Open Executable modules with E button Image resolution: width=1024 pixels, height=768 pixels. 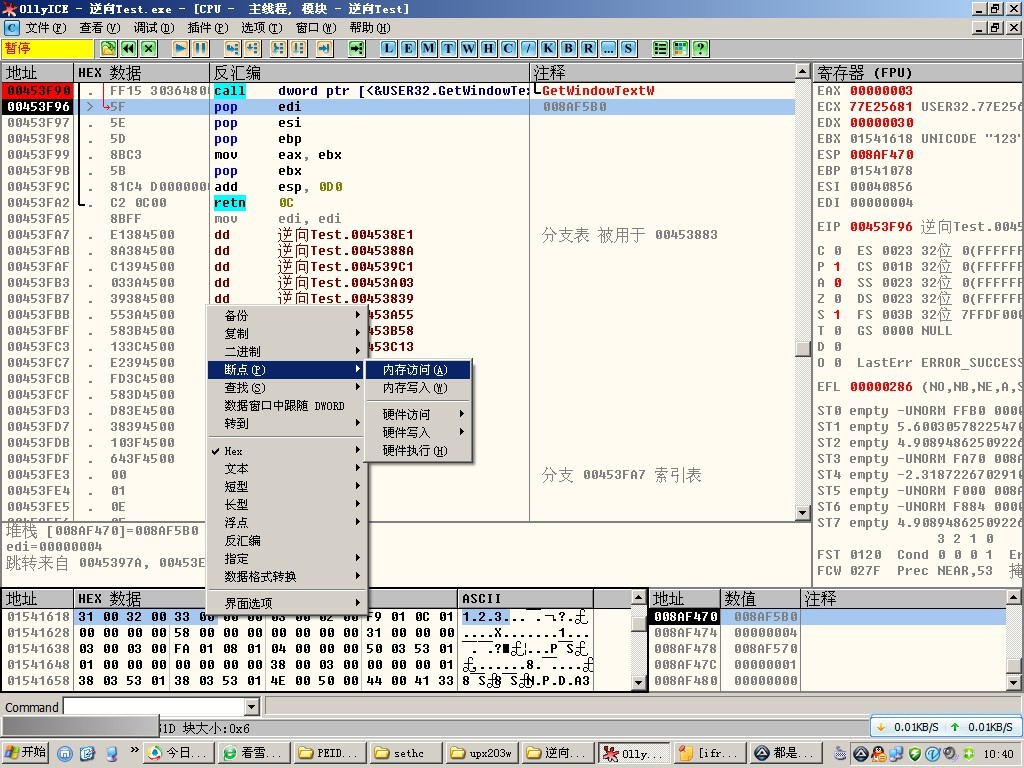tap(409, 48)
